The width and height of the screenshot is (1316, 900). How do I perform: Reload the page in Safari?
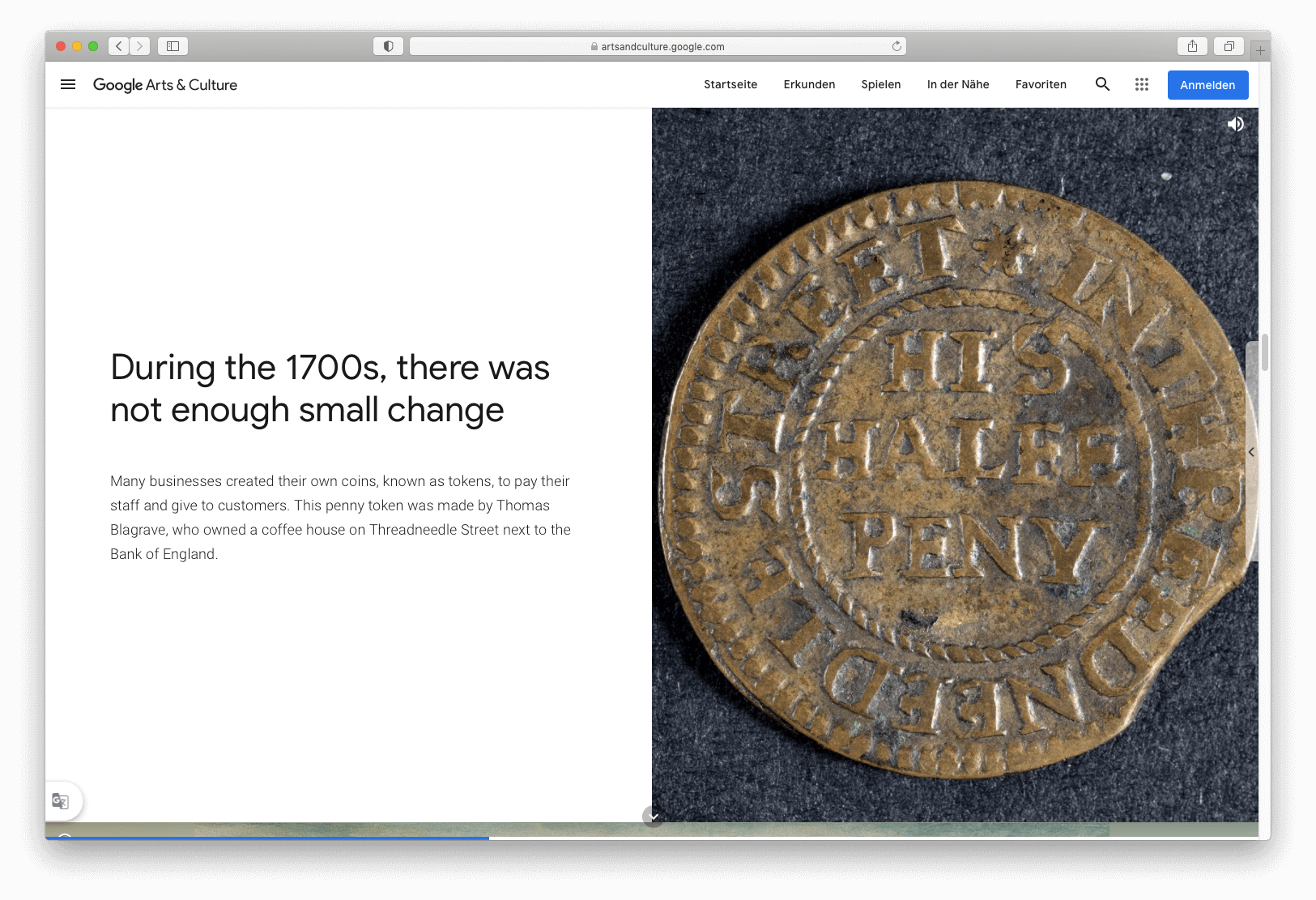pyautogui.click(x=896, y=46)
